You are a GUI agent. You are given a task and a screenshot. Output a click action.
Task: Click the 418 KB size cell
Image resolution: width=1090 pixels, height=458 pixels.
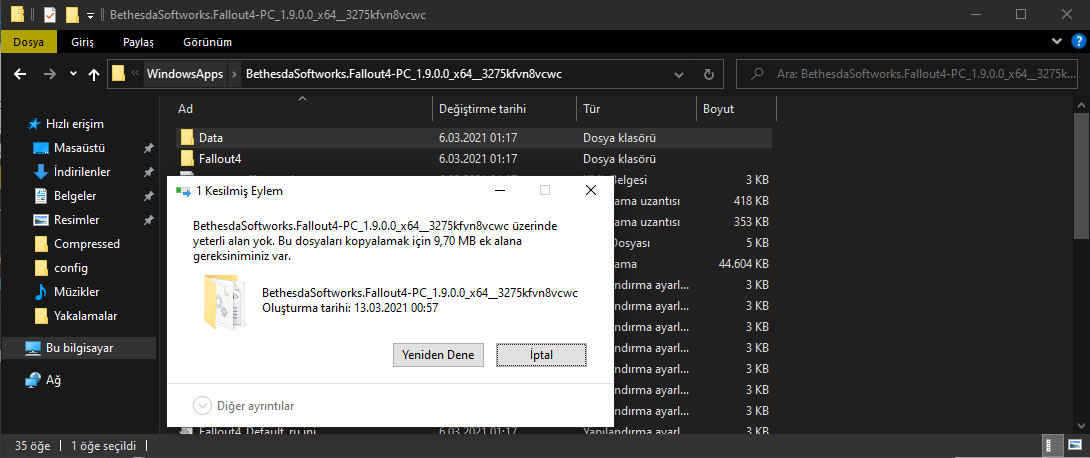point(749,202)
